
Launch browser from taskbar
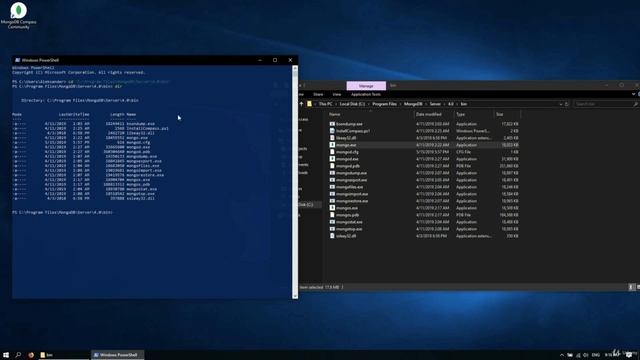pyautogui.click(x=31, y=355)
